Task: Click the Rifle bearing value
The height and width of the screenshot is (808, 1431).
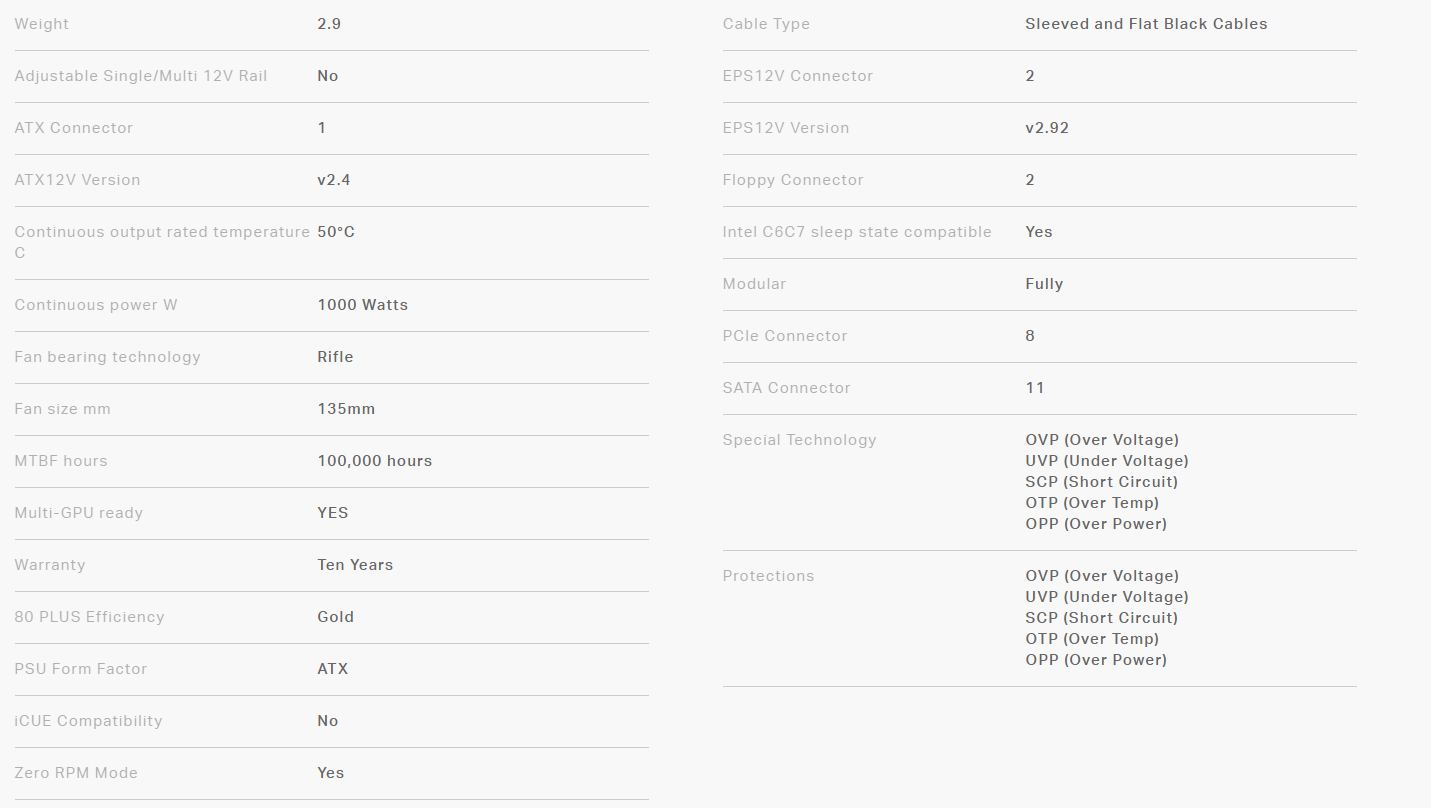Action: 335,357
